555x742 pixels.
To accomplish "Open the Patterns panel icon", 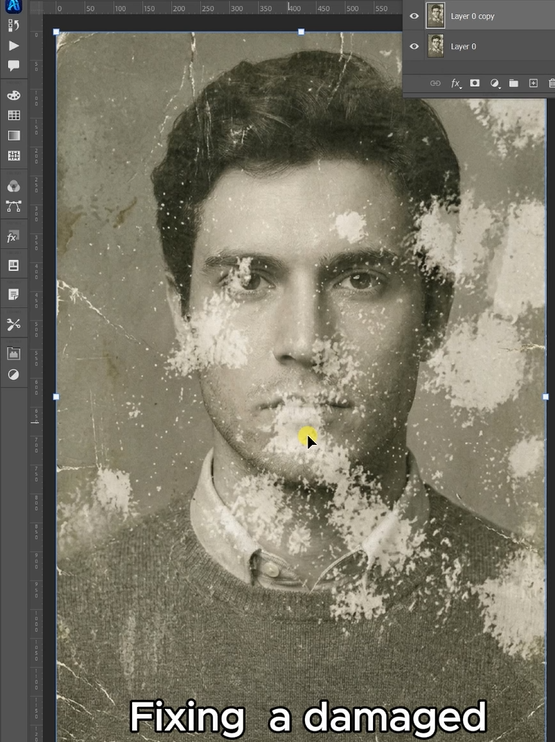I will (x=14, y=156).
